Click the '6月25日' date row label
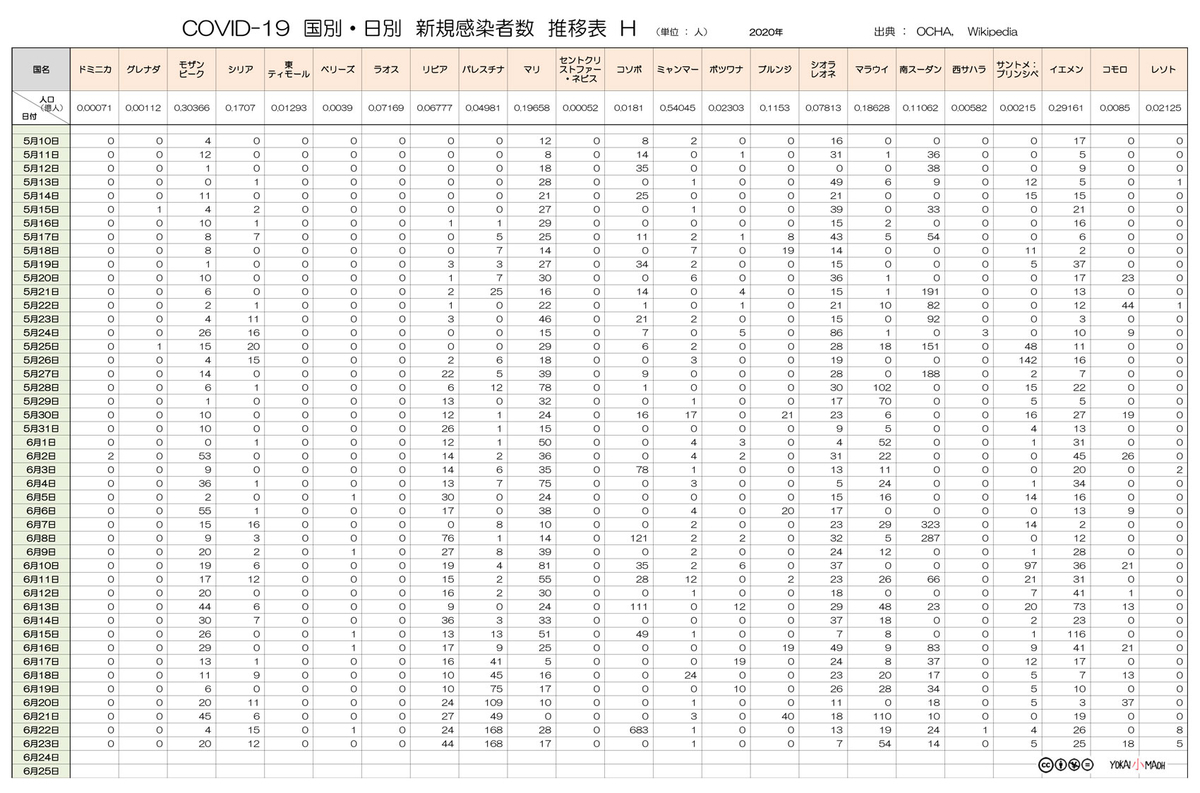Image resolution: width=1200 pixels, height=793 pixels. click(x=42, y=771)
